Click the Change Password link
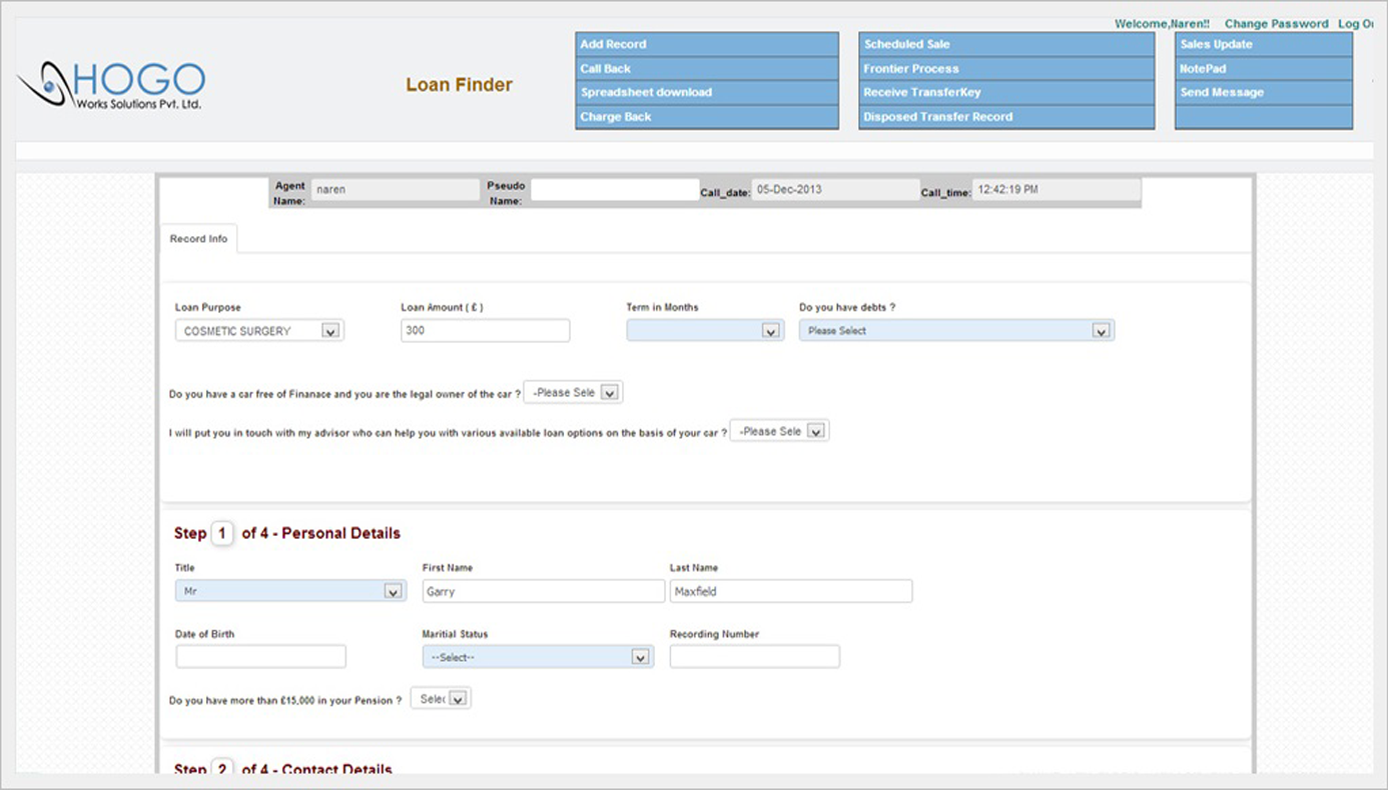 click(x=1276, y=24)
